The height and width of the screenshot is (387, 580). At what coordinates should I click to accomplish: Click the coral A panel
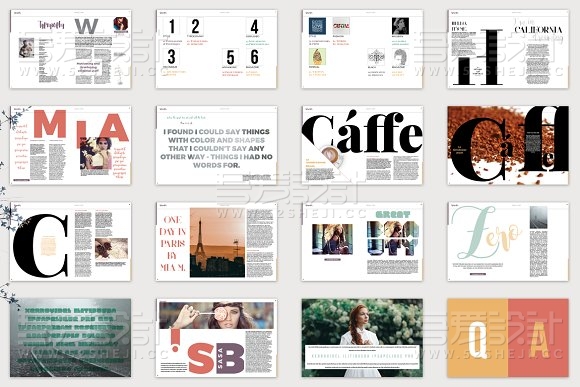click(538, 338)
